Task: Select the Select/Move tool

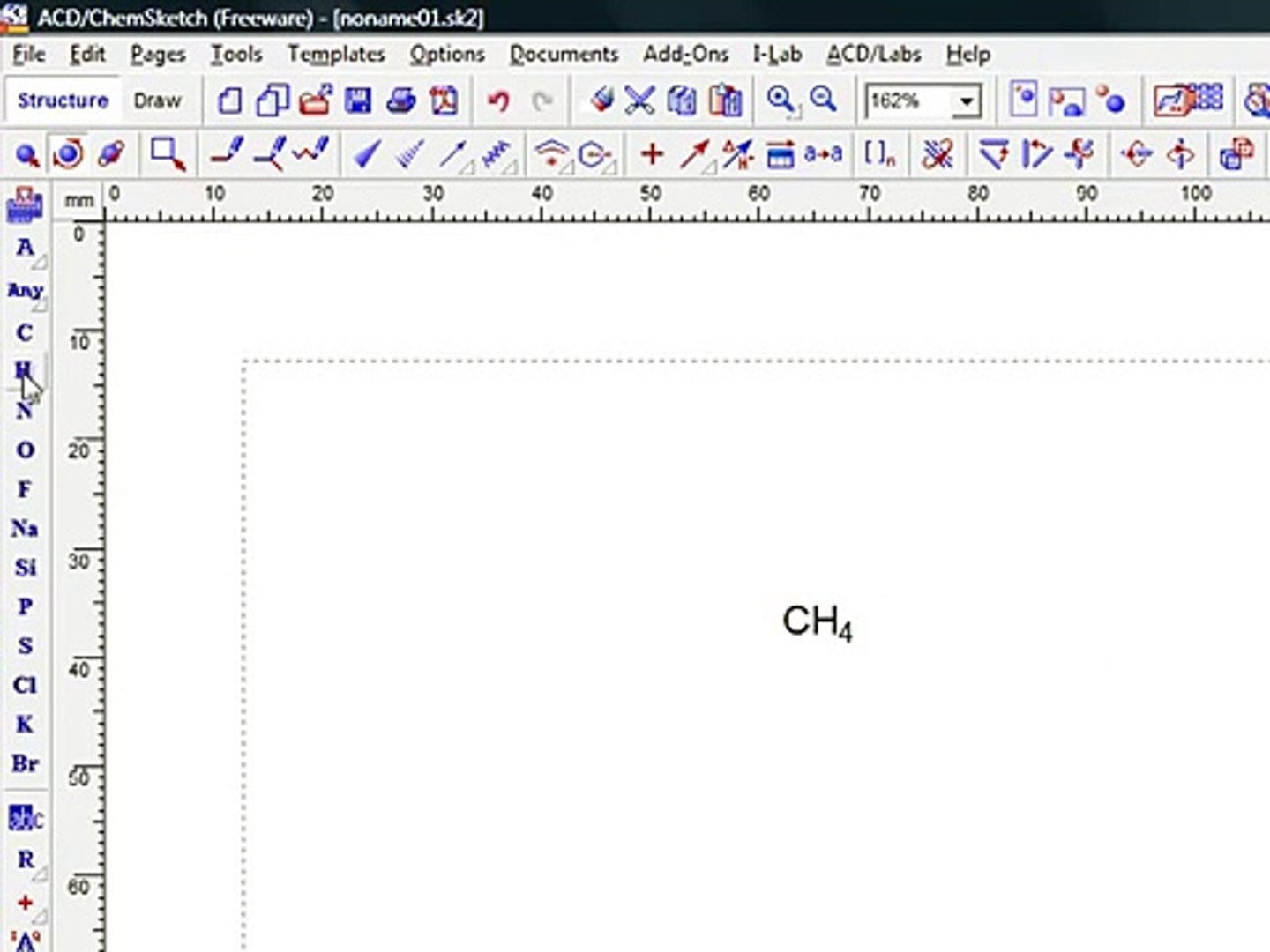Action: (x=26, y=155)
